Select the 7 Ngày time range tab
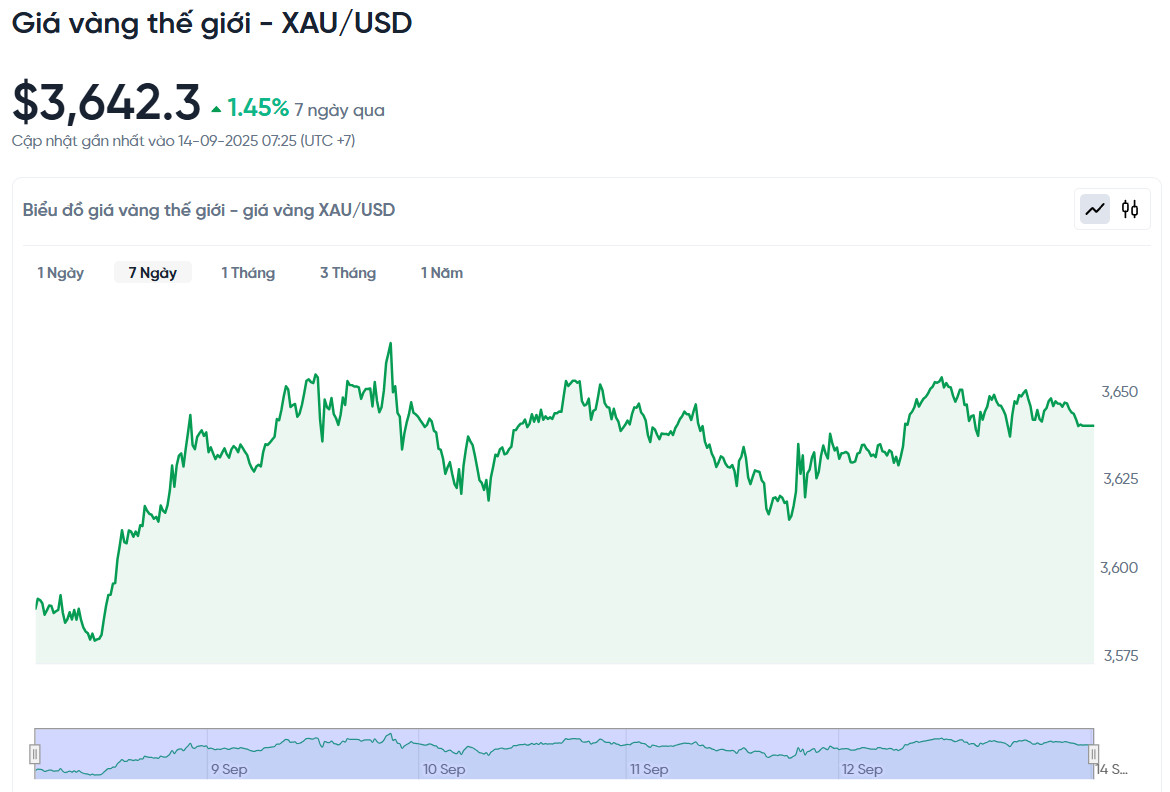1170x792 pixels. click(152, 272)
